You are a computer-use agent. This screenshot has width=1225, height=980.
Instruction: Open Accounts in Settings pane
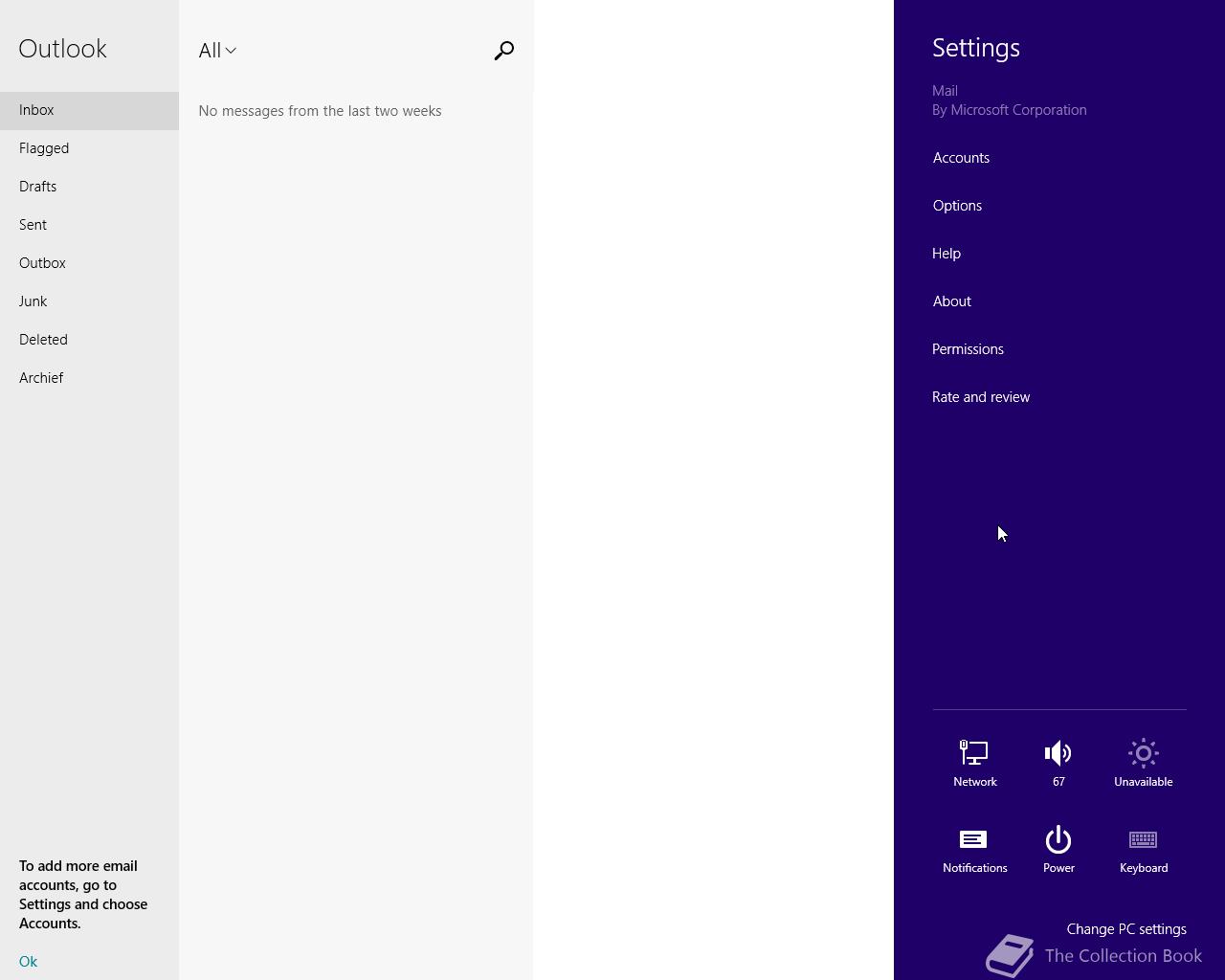961,158
